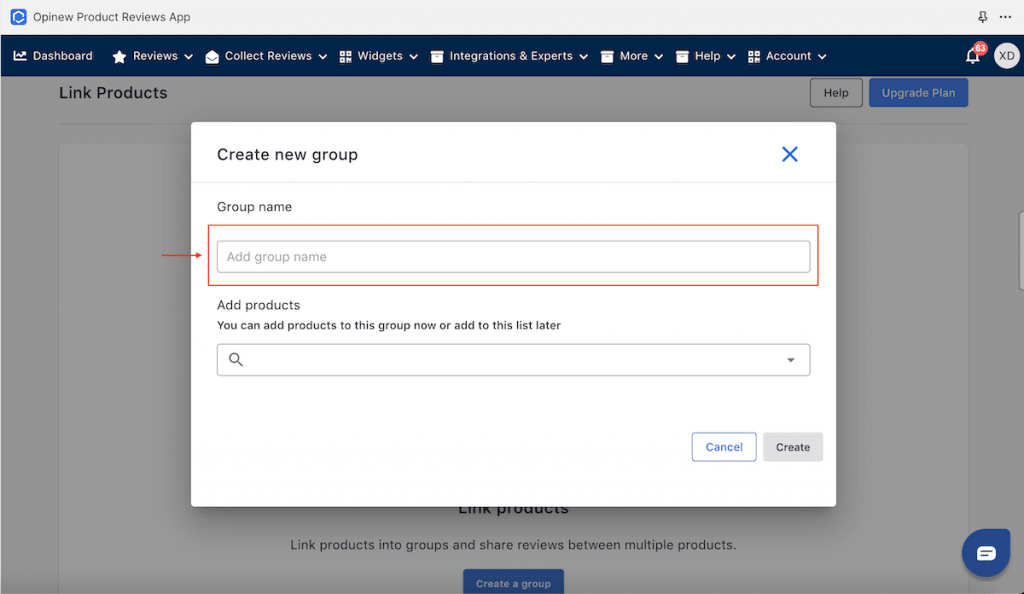Open notifications bell icon
The width and height of the screenshot is (1024, 594).
pos(973,56)
